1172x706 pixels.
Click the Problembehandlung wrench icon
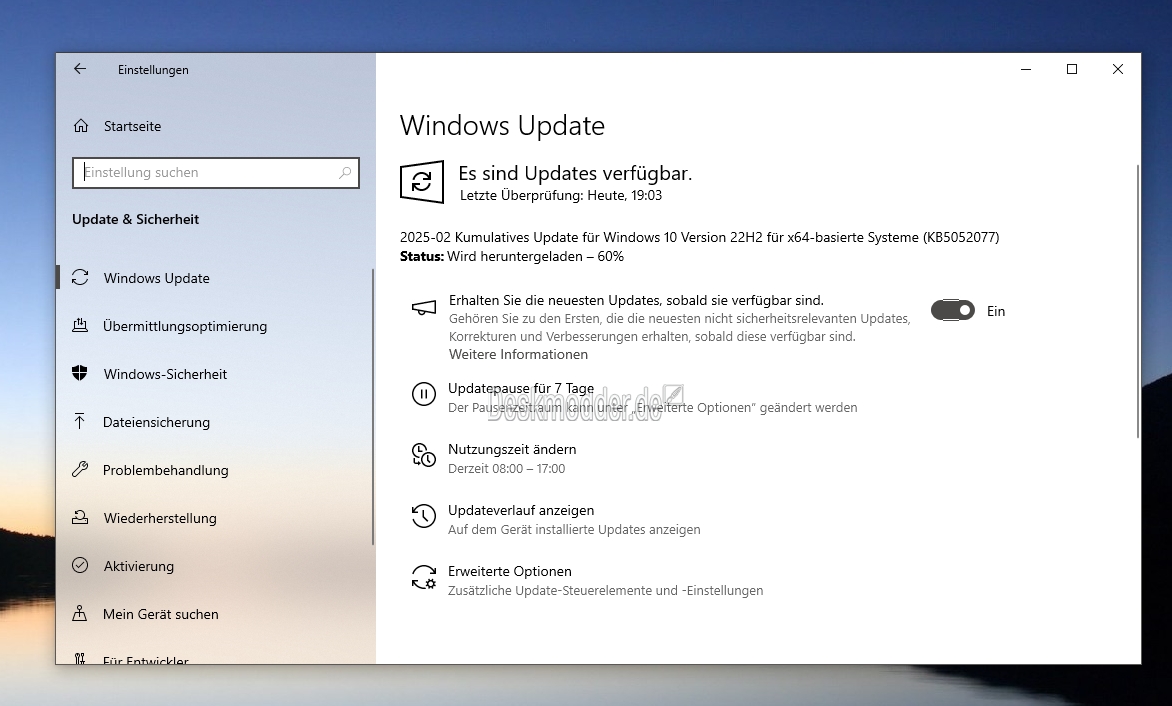(x=80, y=469)
